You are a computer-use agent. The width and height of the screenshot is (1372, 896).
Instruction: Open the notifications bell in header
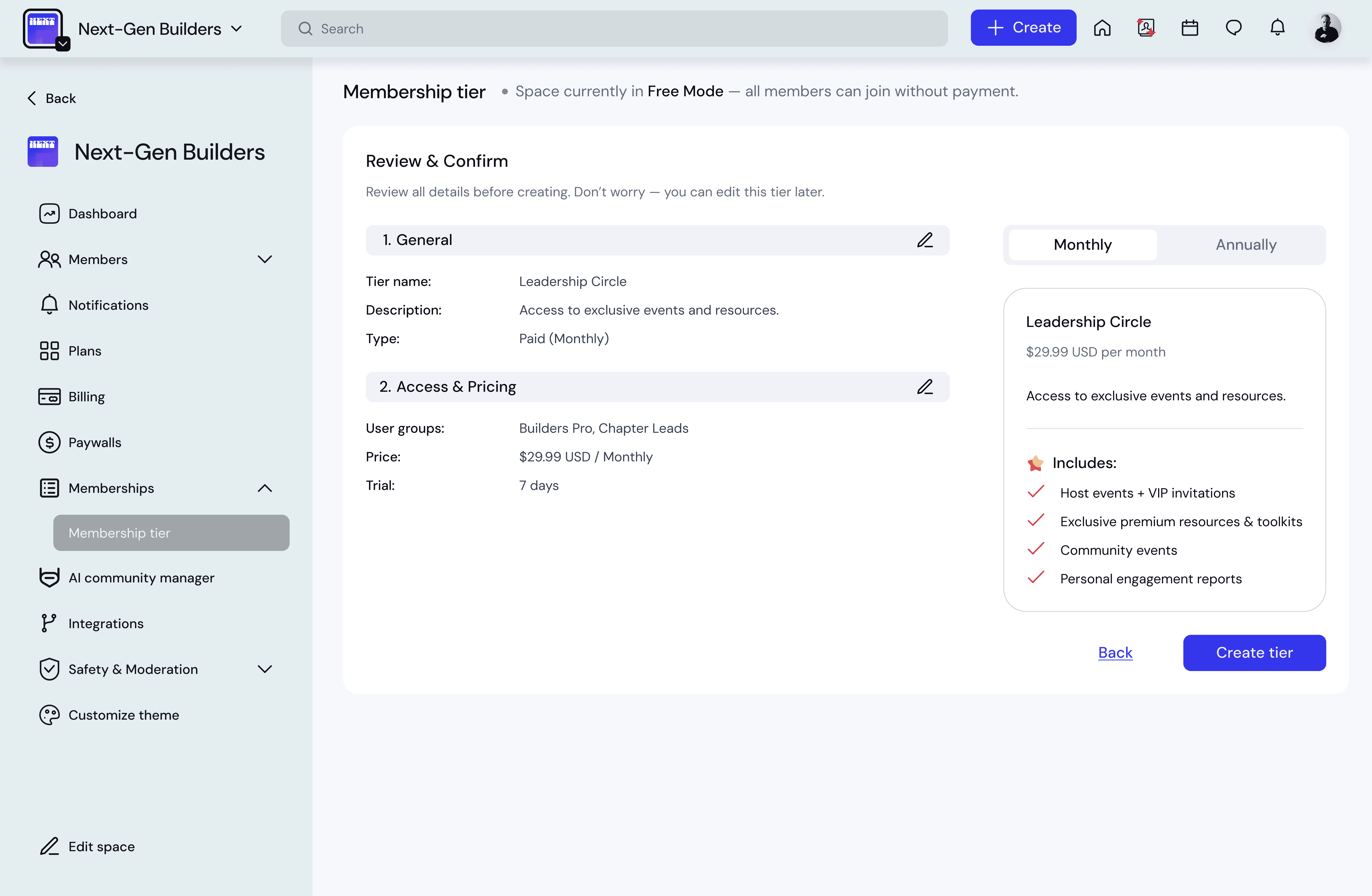tap(1277, 28)
